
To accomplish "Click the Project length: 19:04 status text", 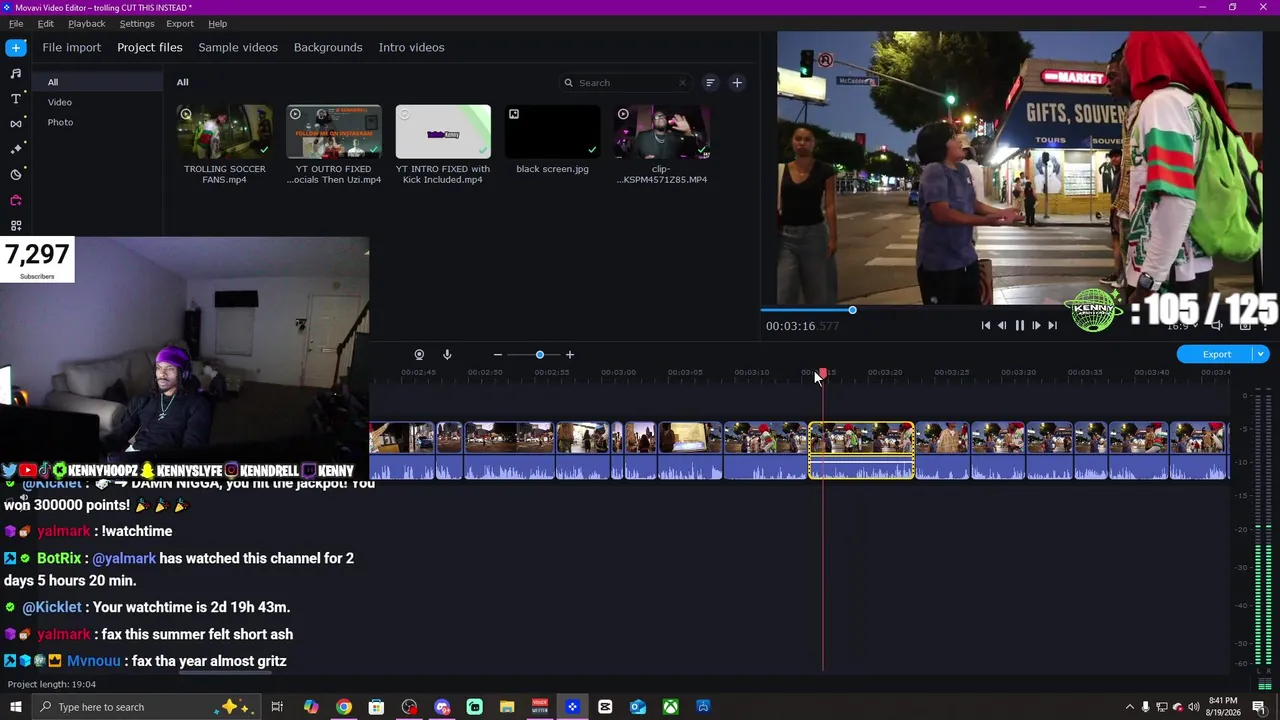I will 52,684.
